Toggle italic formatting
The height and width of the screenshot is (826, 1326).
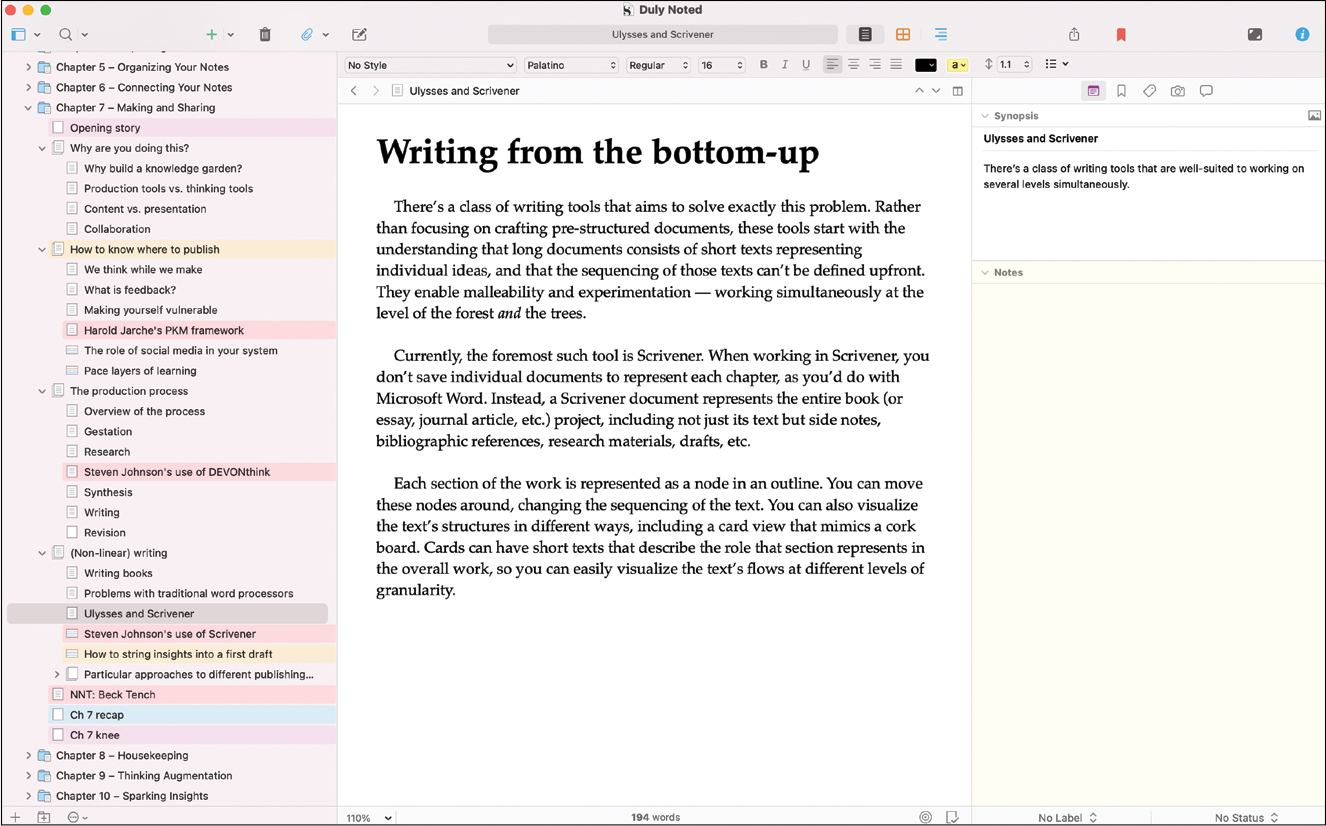click(x=785, y=64)
